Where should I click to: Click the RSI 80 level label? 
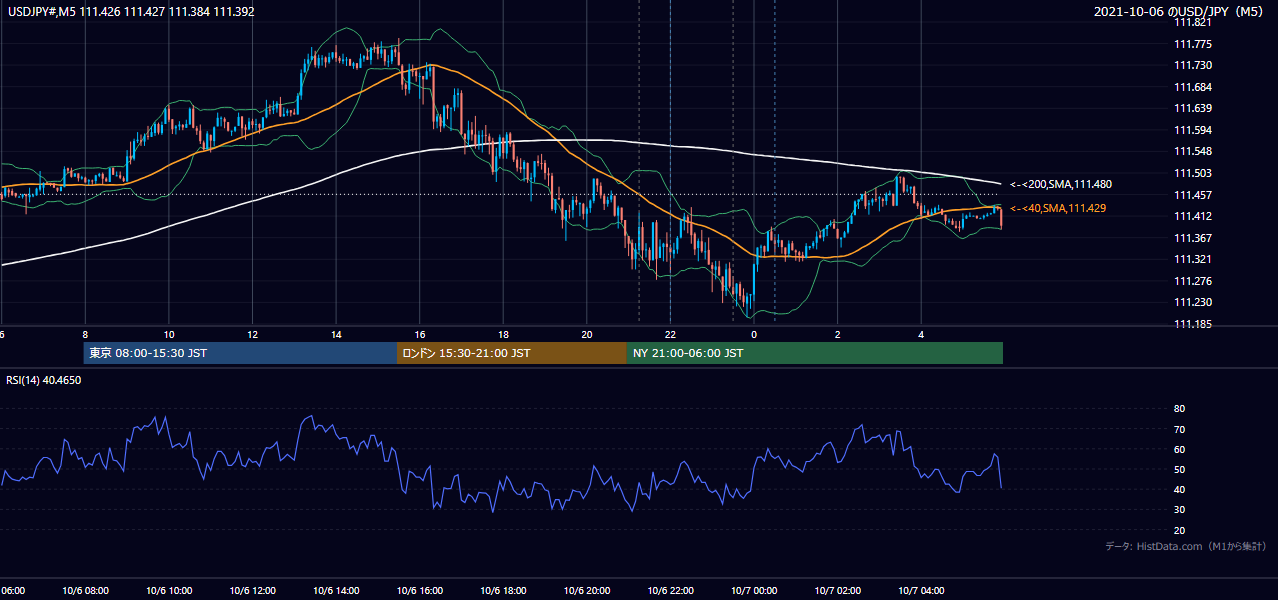(1179, 409)
